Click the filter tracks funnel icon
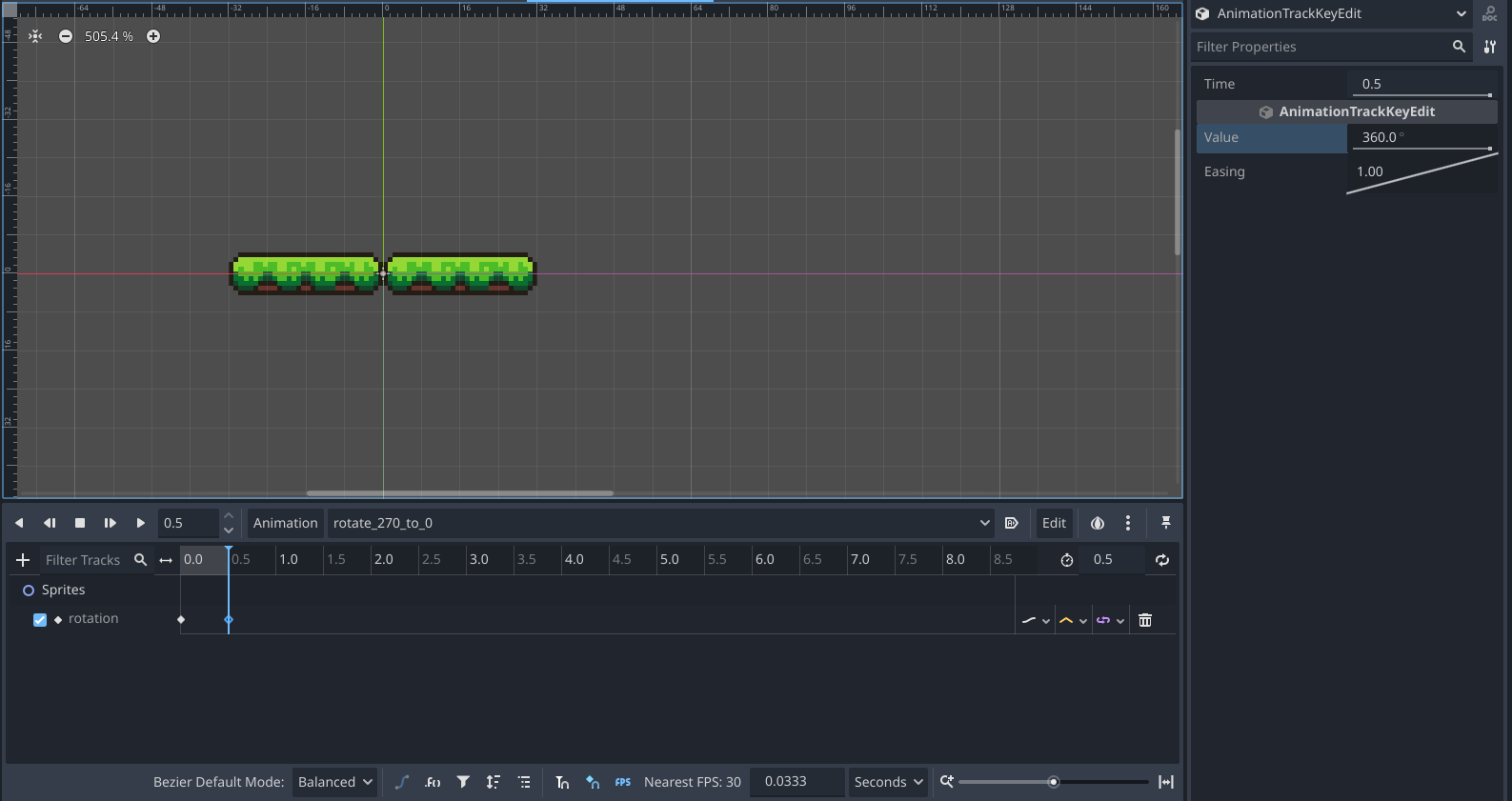 click(463, 782)
